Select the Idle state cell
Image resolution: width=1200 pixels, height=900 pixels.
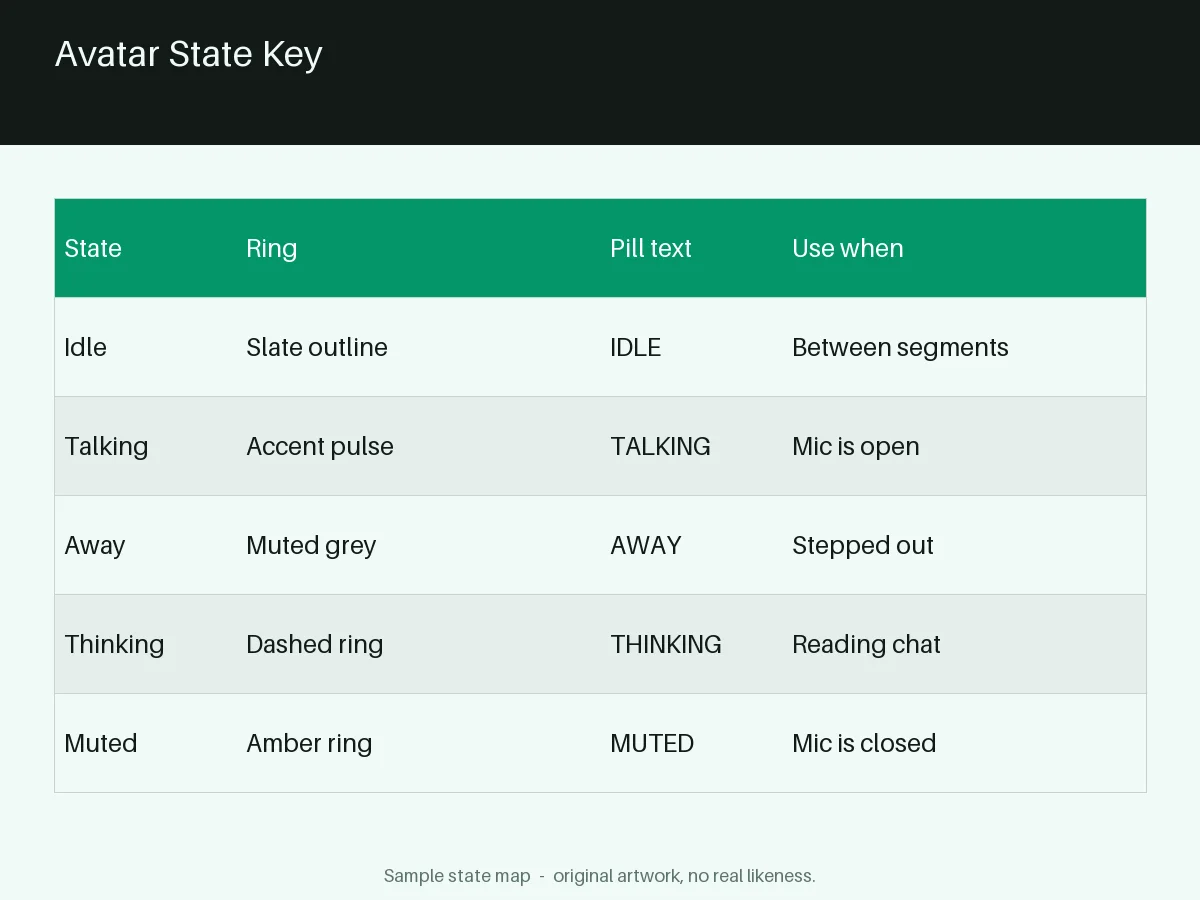[x=85, y=347]
